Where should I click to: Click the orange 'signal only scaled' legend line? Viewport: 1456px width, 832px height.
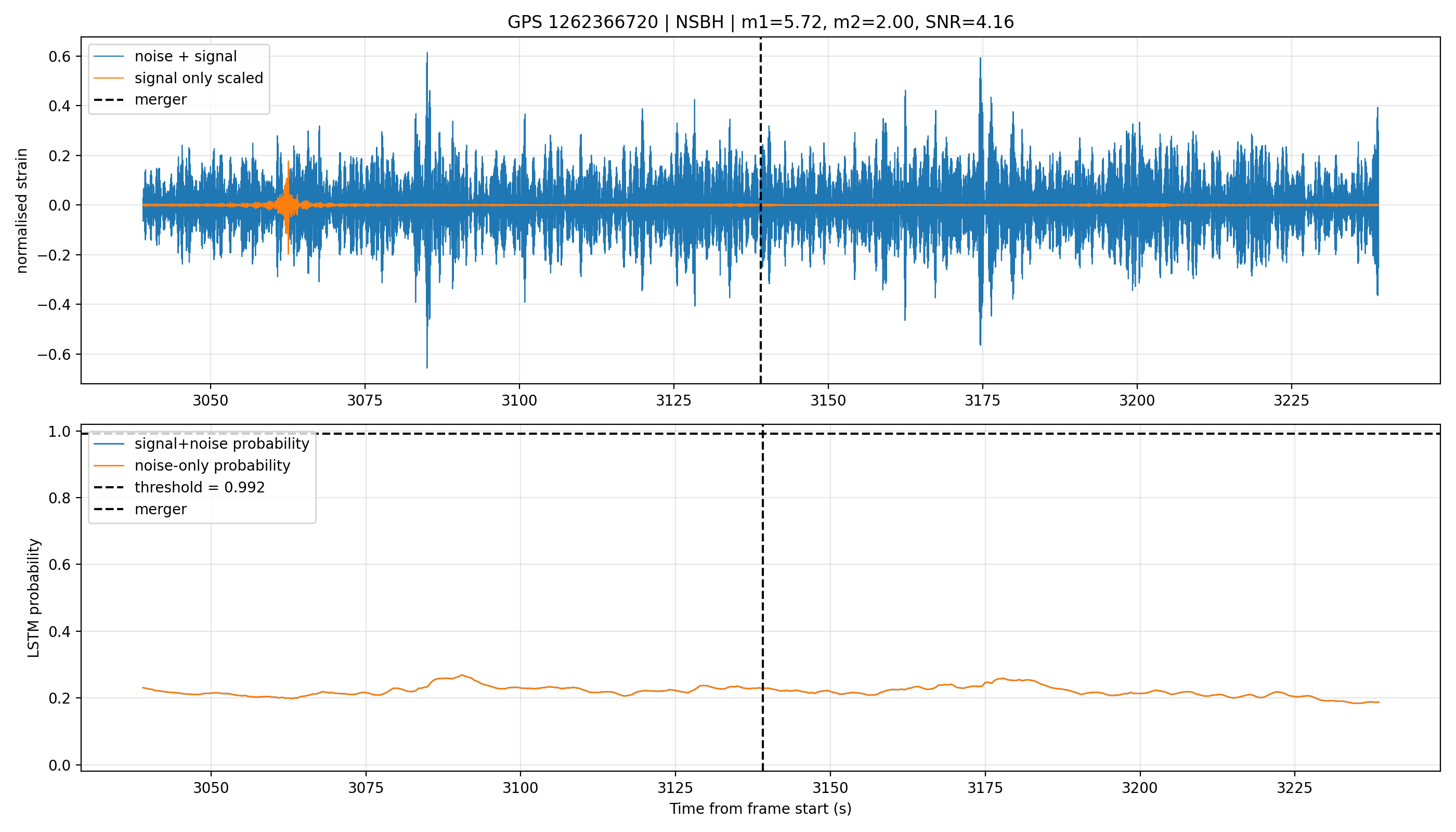pyautogui.click(x=109, y=77)
